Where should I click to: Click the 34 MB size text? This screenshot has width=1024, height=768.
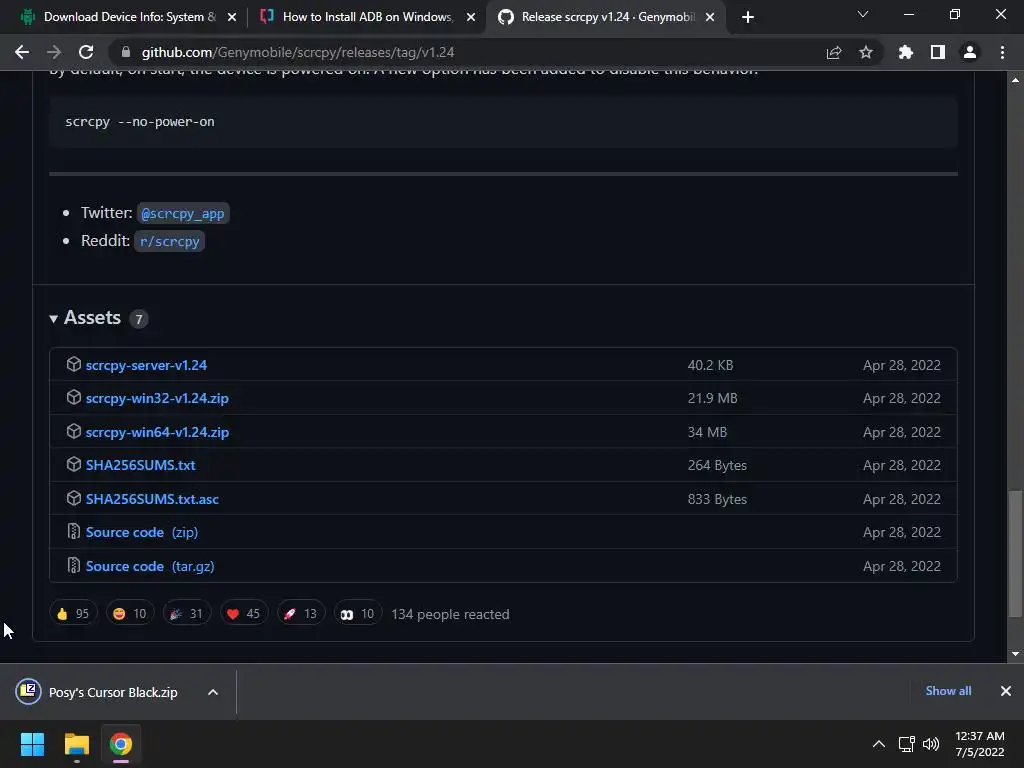[707, 432]
